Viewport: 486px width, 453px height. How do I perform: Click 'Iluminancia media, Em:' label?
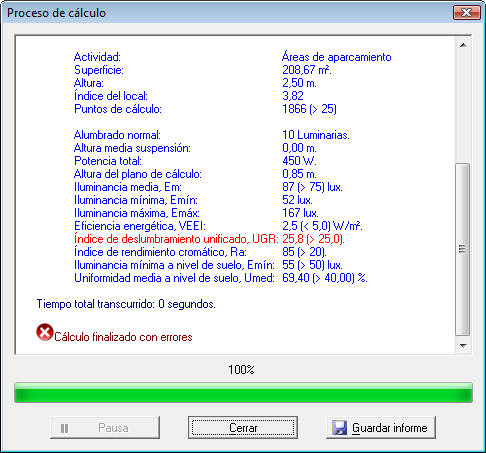[x=128, y=187]
